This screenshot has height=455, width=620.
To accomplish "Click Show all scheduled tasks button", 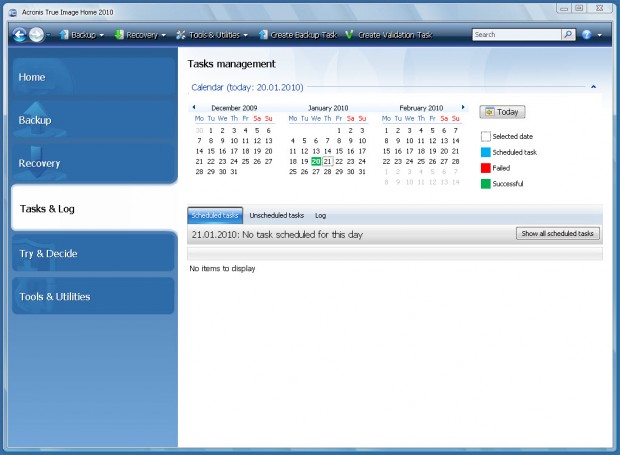I will tap(558, 233).
